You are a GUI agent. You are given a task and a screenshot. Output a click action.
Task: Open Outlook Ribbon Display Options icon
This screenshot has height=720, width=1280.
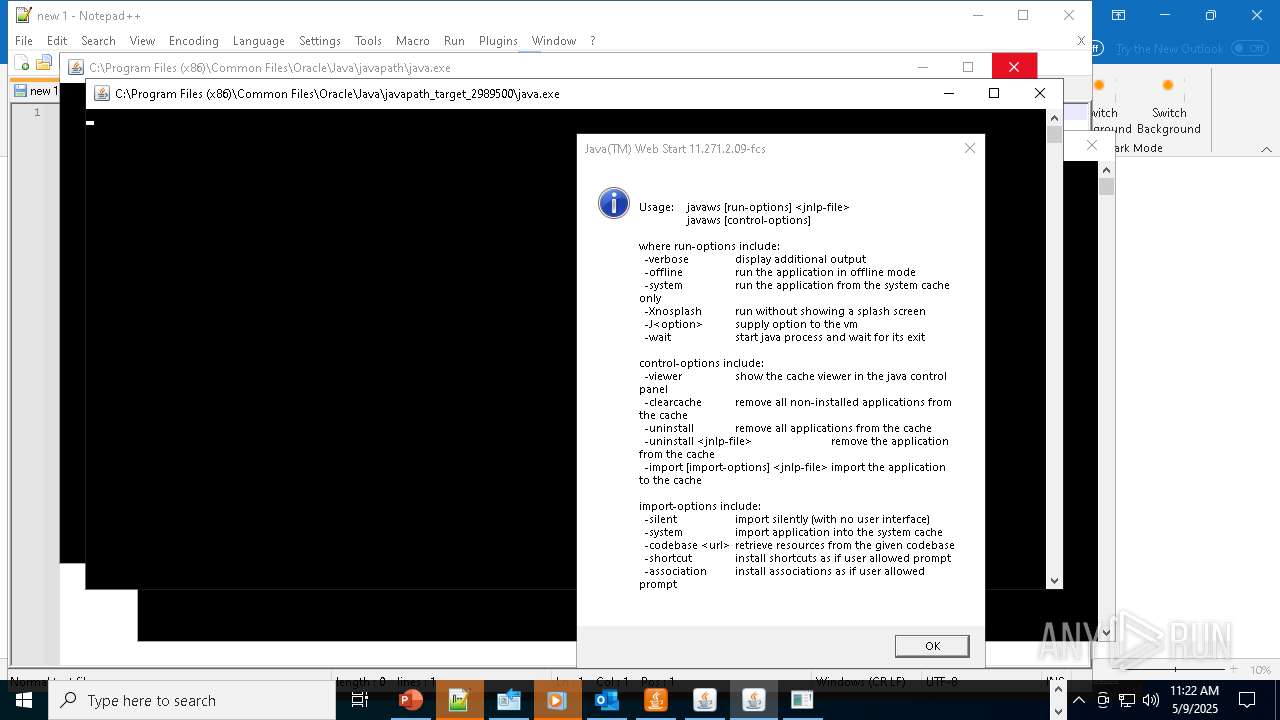pos(1118,15)
